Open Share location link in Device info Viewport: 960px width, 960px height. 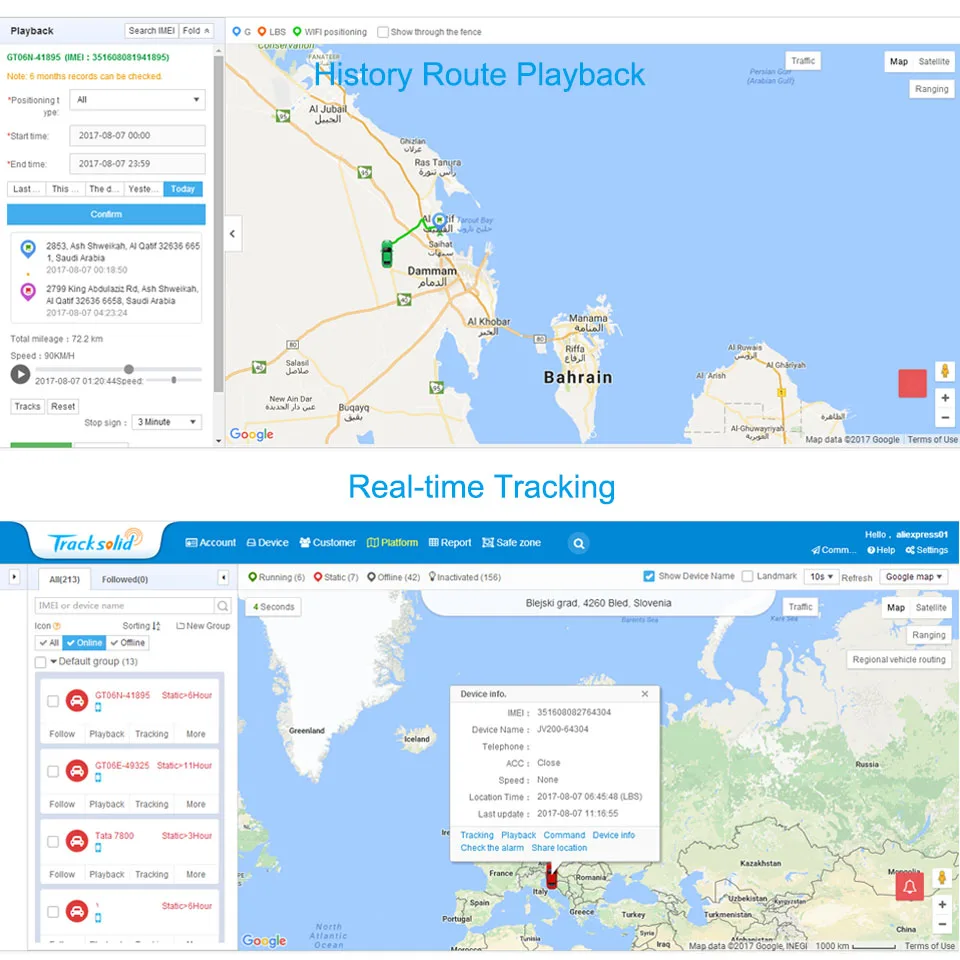tap(559, 848)
